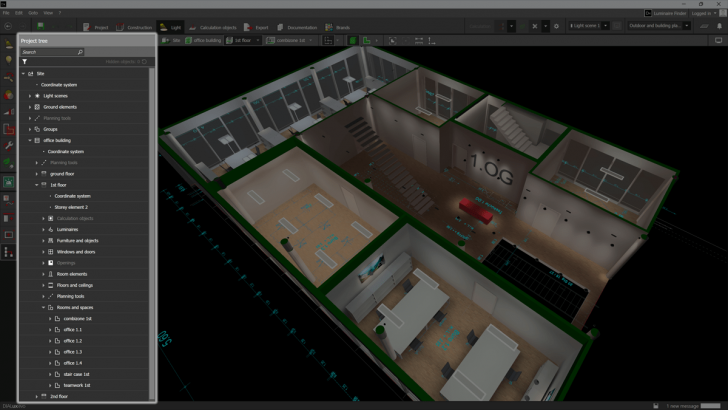Click the Site breadcrumb button
728x410 pixels.
click(171, 40)
